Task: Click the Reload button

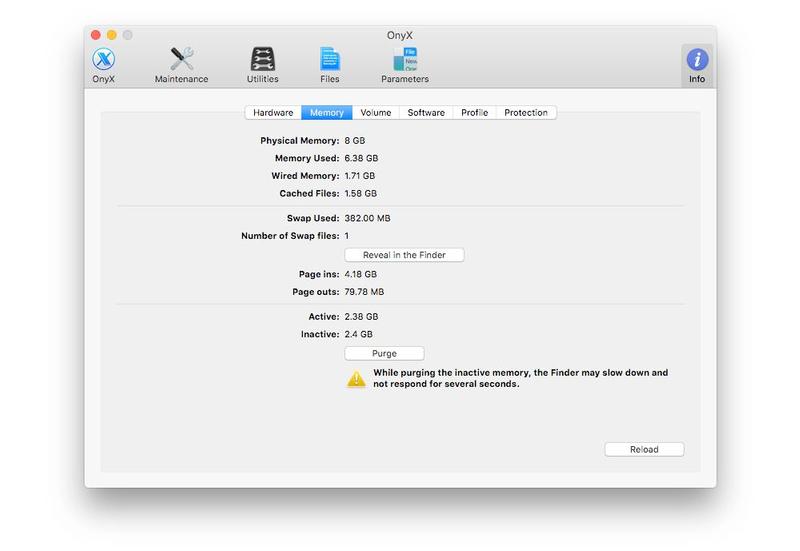Action: (x=644, y=449)
